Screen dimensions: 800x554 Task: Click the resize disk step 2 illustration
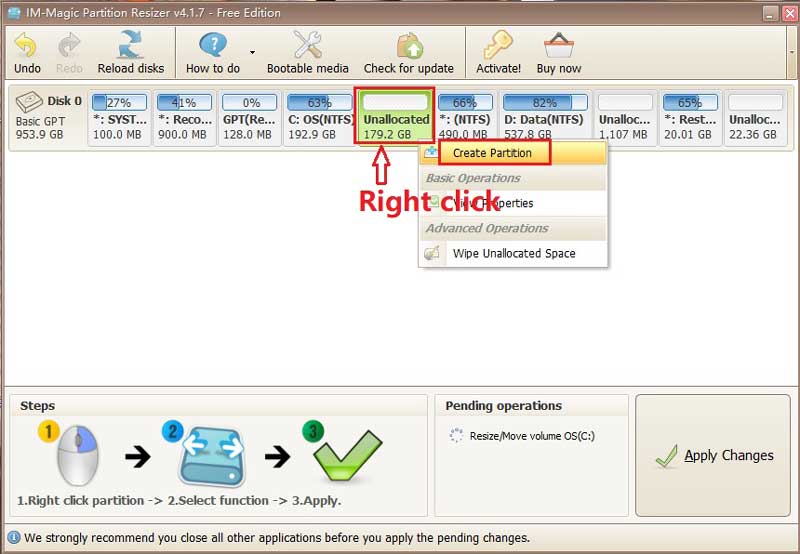[212, 456]
